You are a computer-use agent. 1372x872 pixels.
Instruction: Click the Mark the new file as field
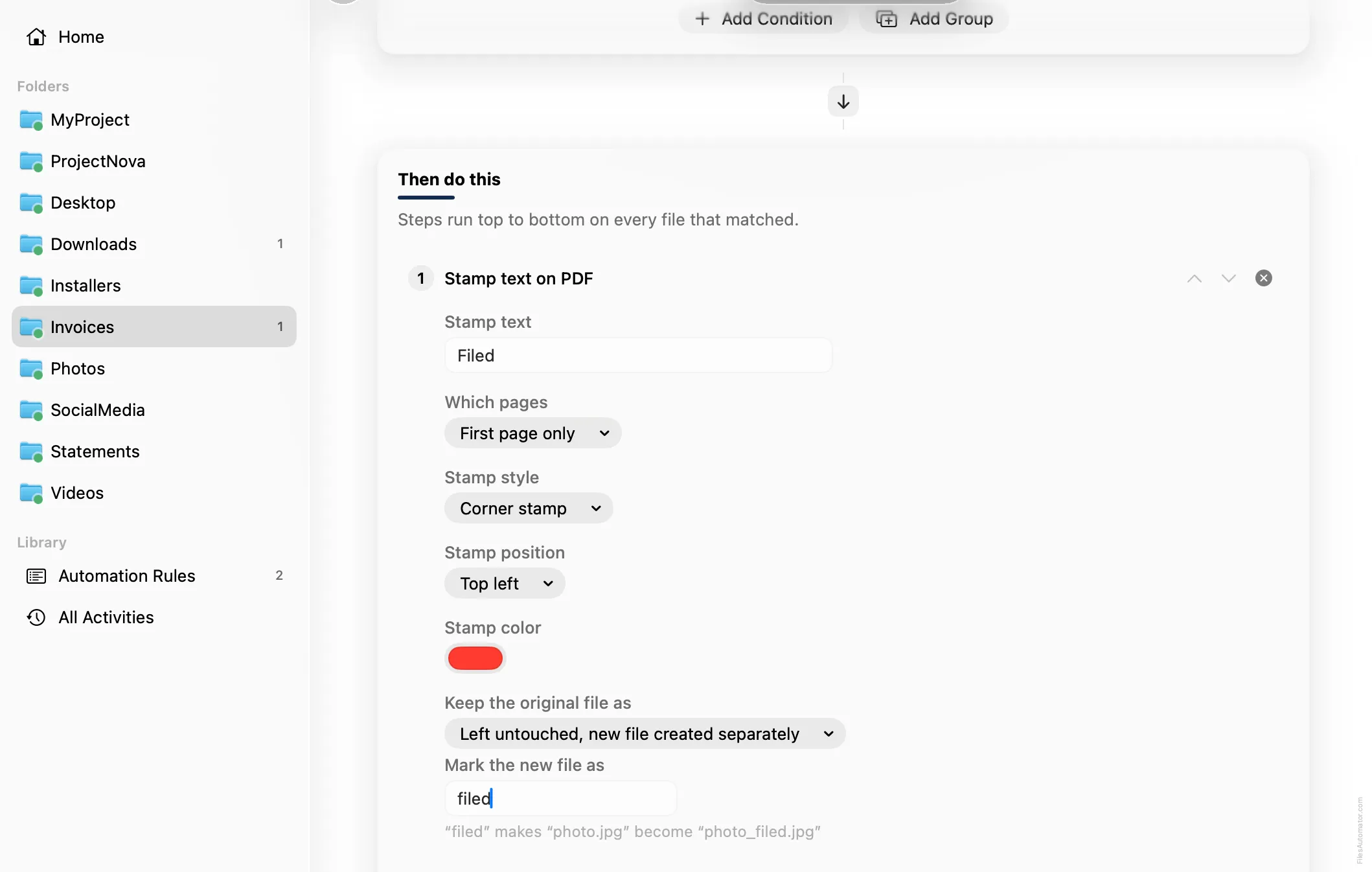[x=561, y=799]
